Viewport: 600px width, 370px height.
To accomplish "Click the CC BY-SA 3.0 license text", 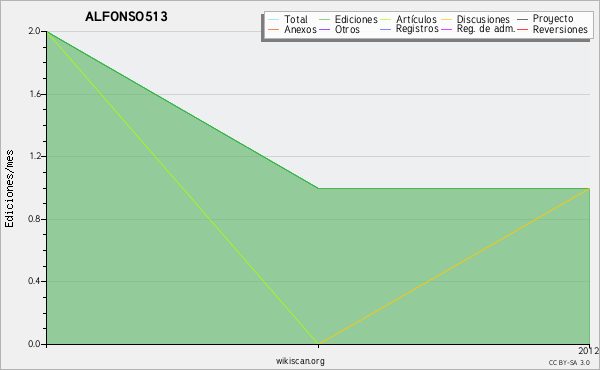I will [569, 362].
